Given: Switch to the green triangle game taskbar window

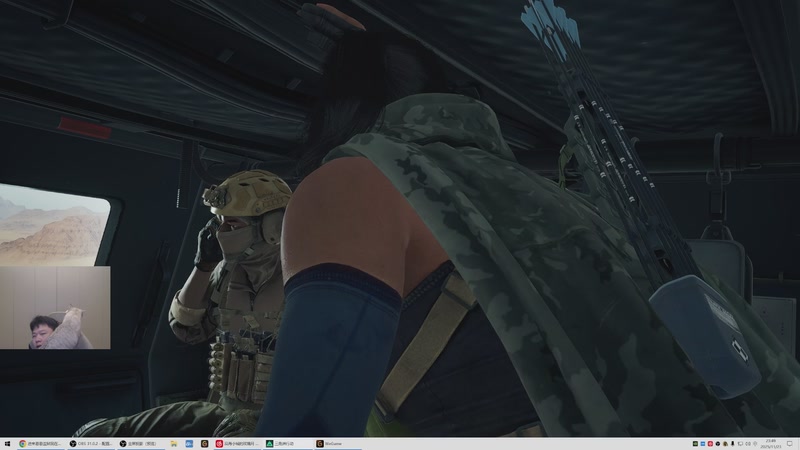Looking at the screenshot, I should [288, 444].
